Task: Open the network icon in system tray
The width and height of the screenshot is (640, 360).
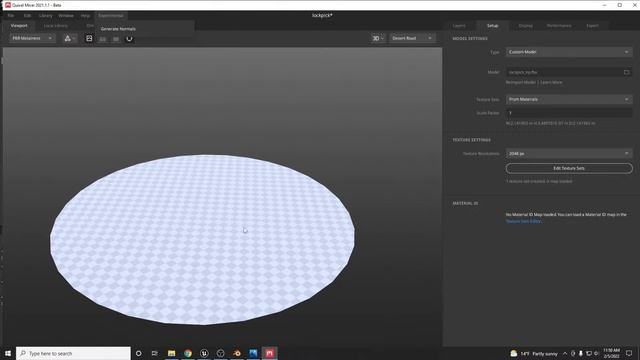Action: [x=589, y=353]
